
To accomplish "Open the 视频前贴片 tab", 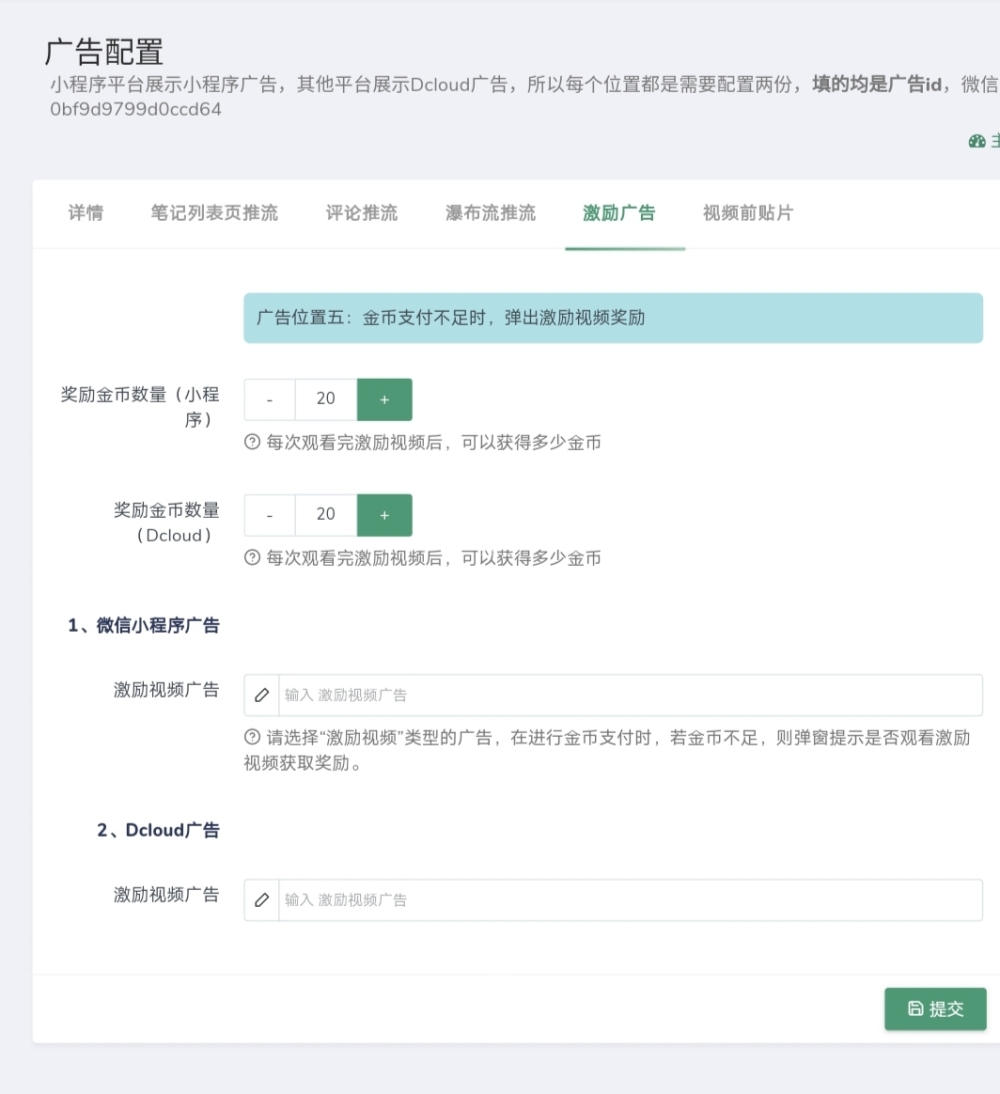I will click(x=748, y=213).
